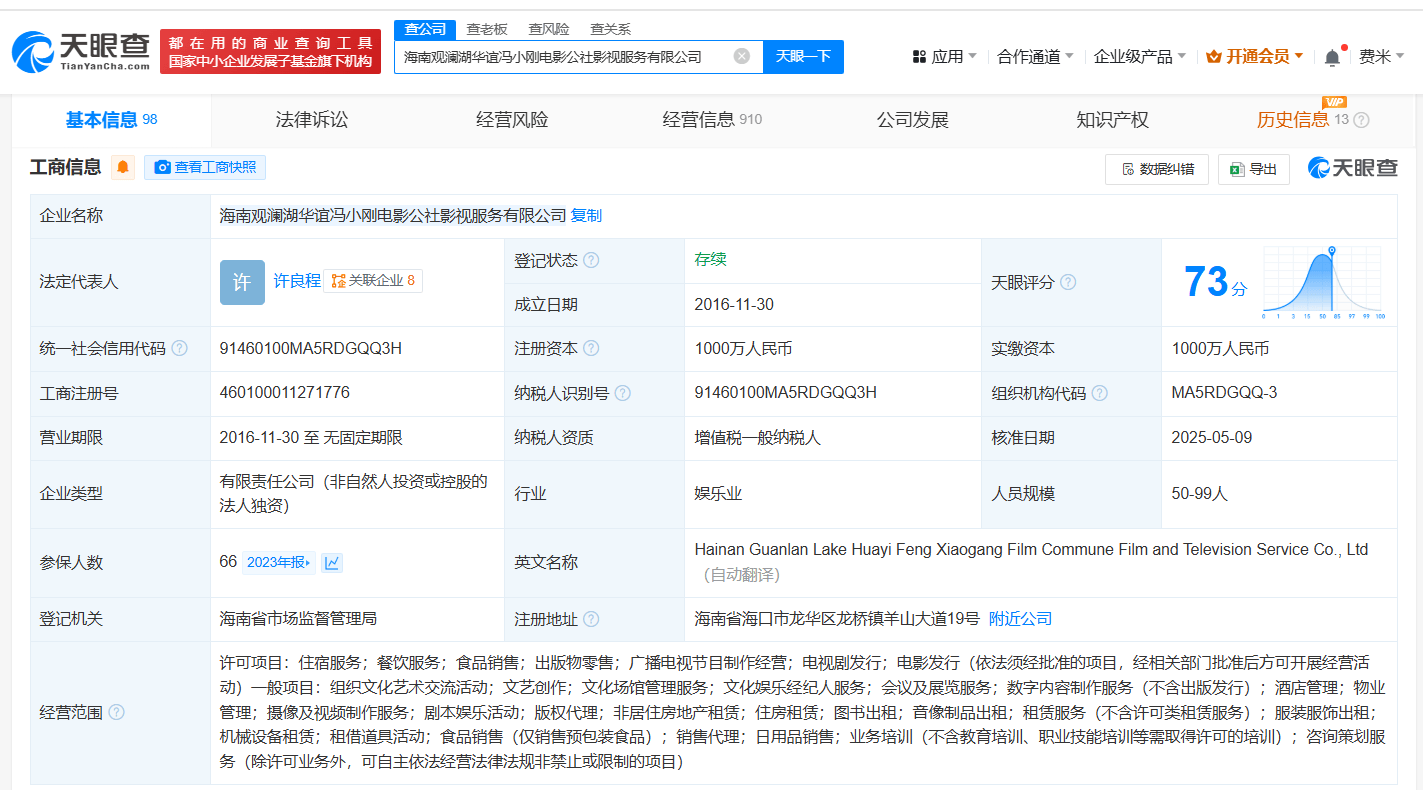Open 开通会员 membership dropdown
Screen dimensions: 1423x790
pos(1255,57)
